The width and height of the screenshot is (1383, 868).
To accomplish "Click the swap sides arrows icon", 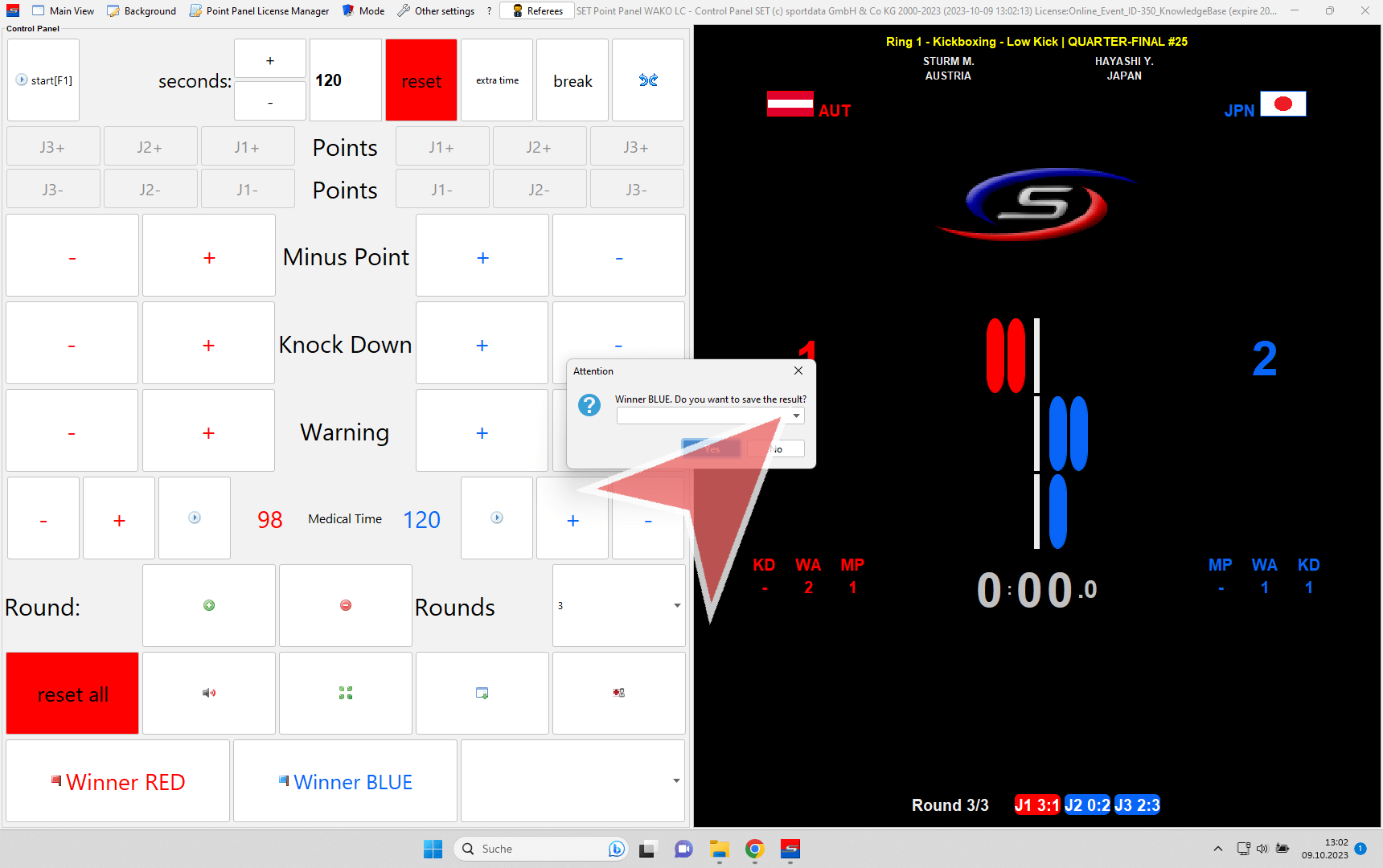I will (648, 80).
